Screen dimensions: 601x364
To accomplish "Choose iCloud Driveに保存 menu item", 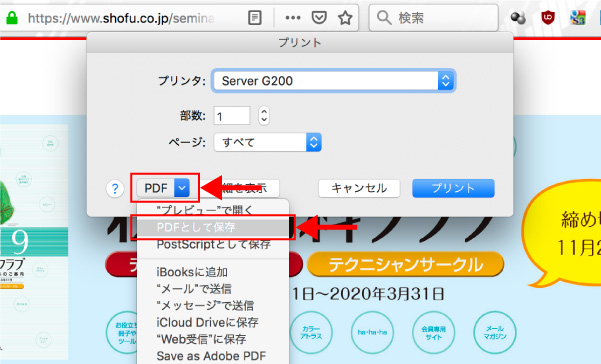I will click(x=213, y=322).
